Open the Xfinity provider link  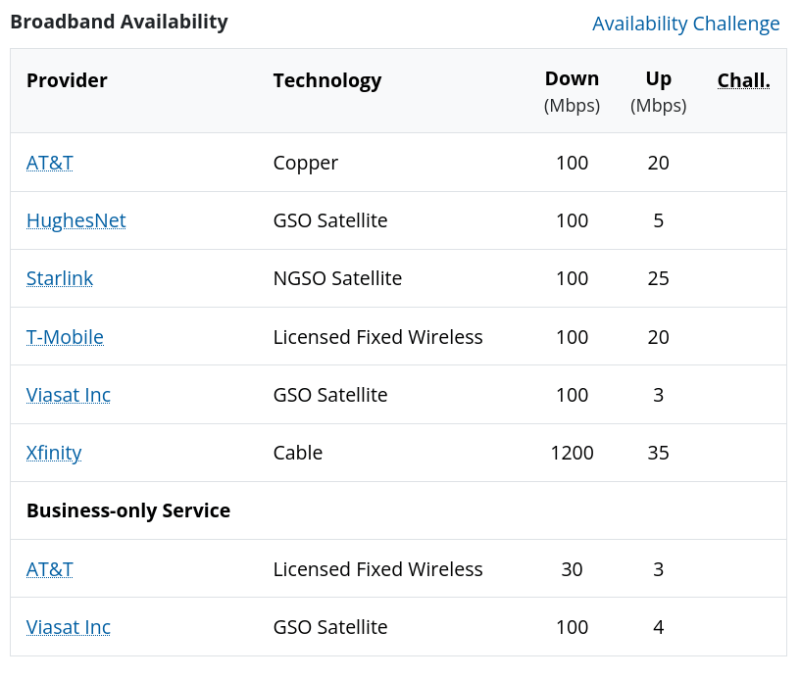click(53, 453)
